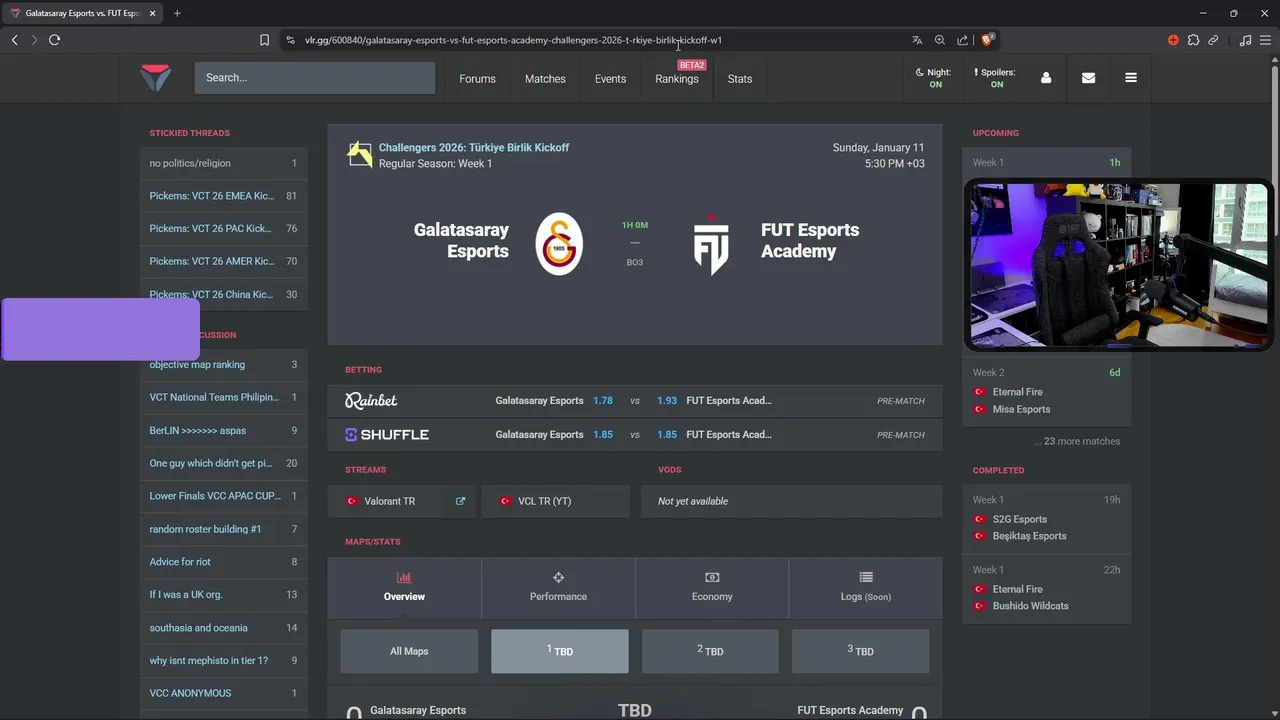
Task: Click the VLR.gg logo in the header
Action: pyautogui.click(x=155, y=78)
